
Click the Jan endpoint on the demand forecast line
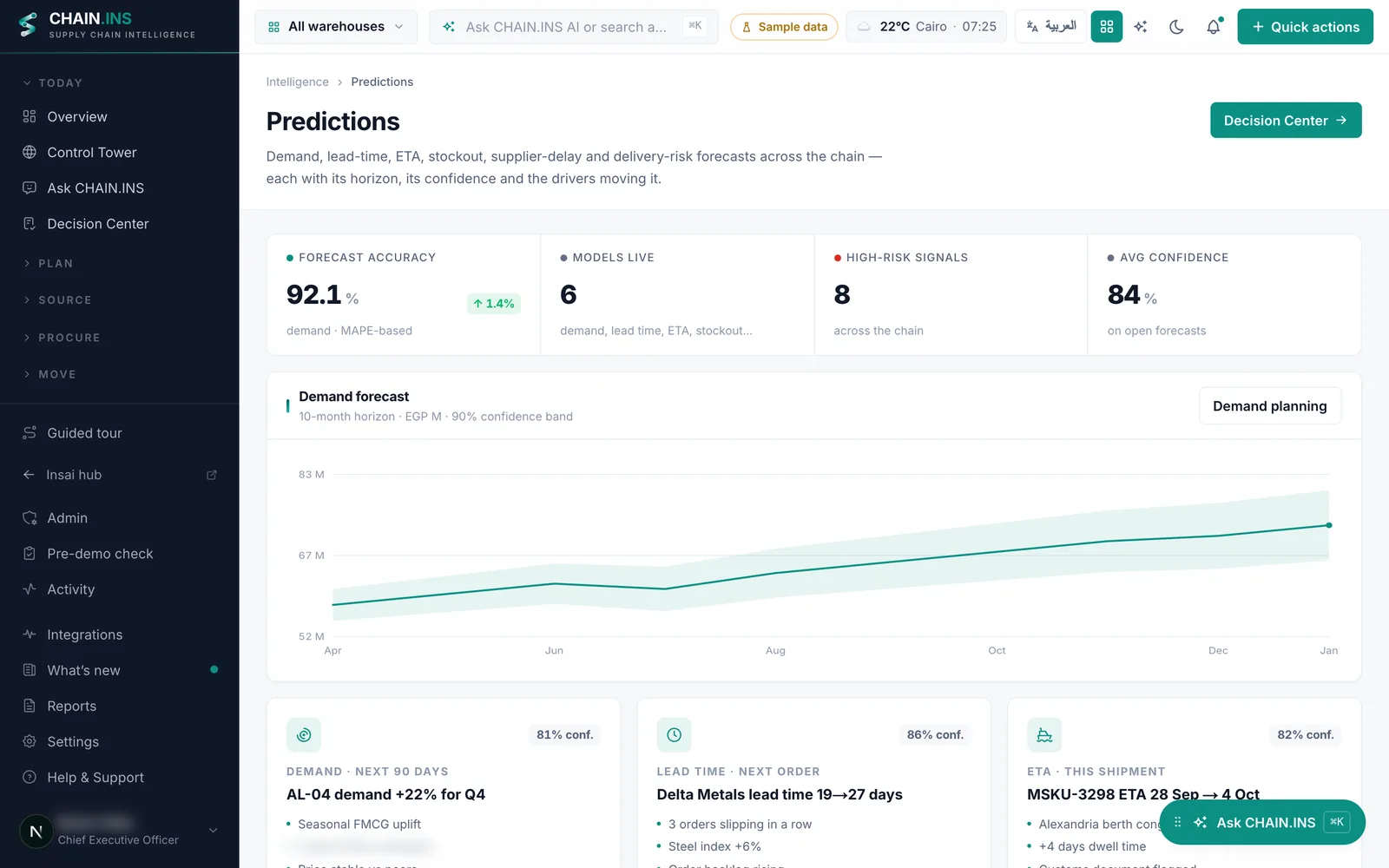pos(1329,525)
